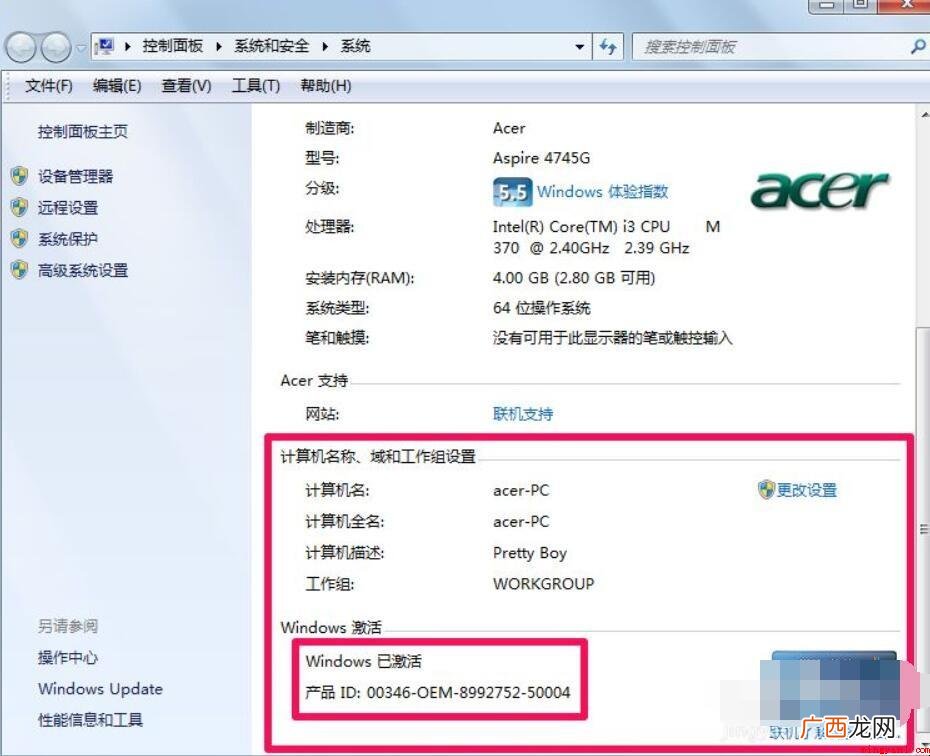Select 系统 in the address breadcrumb
Screen dimensions: 930x756
355,46
